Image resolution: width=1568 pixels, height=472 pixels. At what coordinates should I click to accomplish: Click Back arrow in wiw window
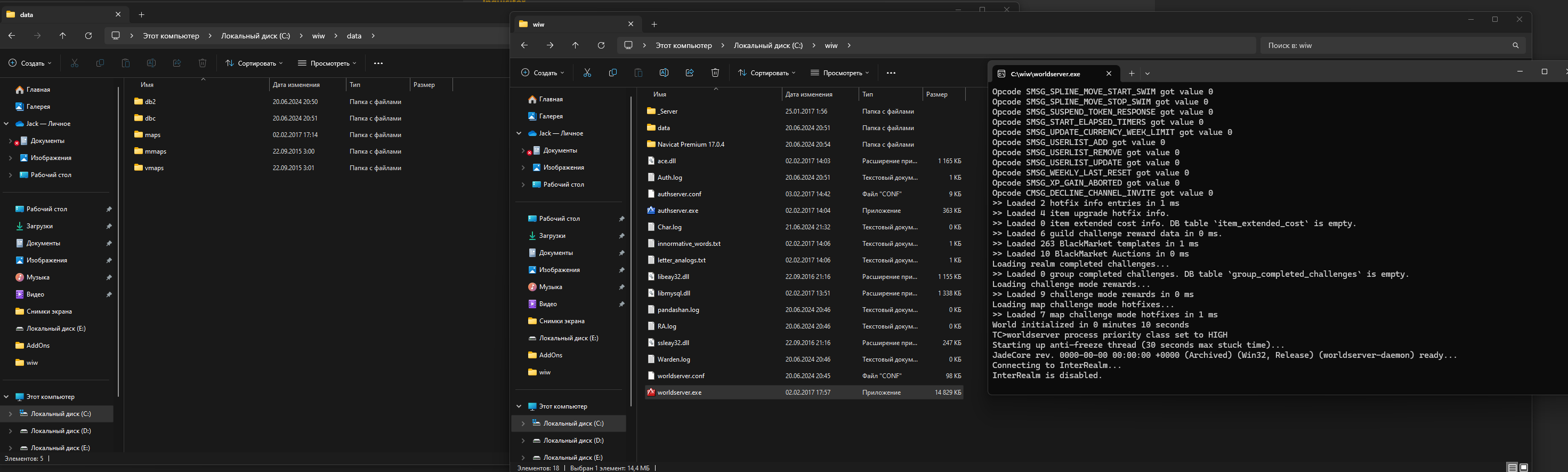point(524,45)
